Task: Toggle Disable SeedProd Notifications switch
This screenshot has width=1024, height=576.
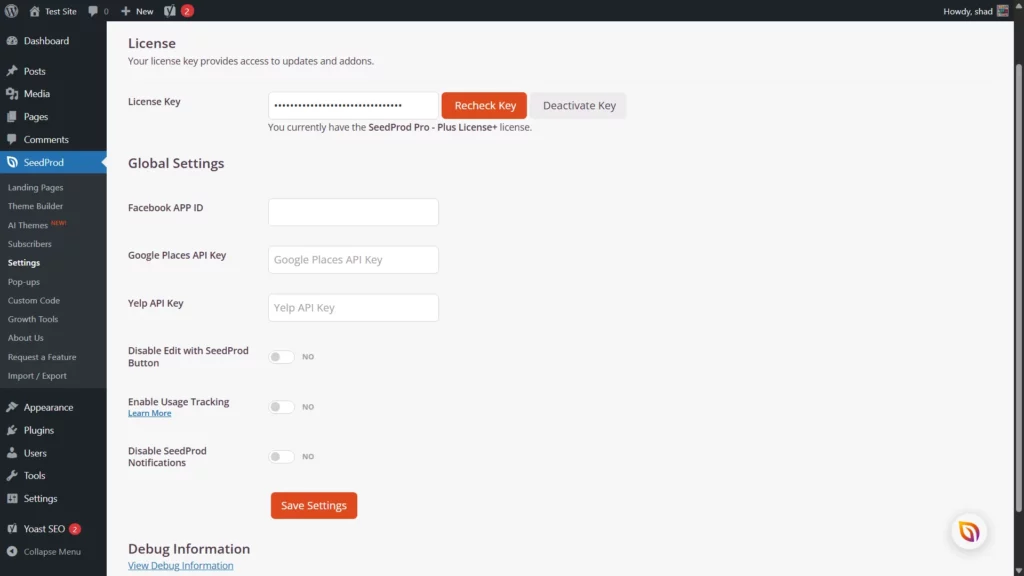Action: 281,457
